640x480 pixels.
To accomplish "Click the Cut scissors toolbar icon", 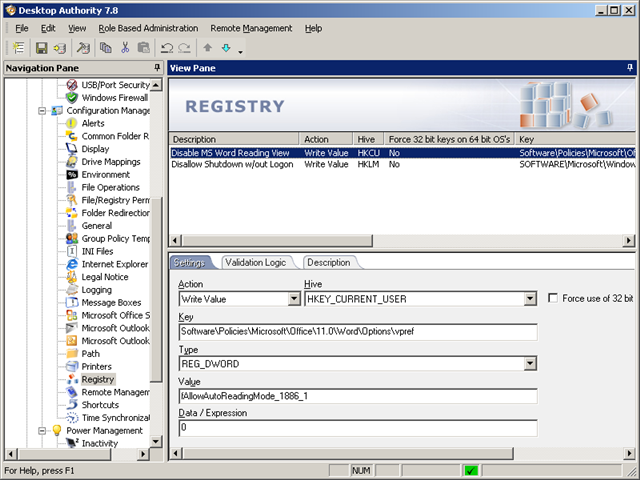I will click(x=125, y=48).
